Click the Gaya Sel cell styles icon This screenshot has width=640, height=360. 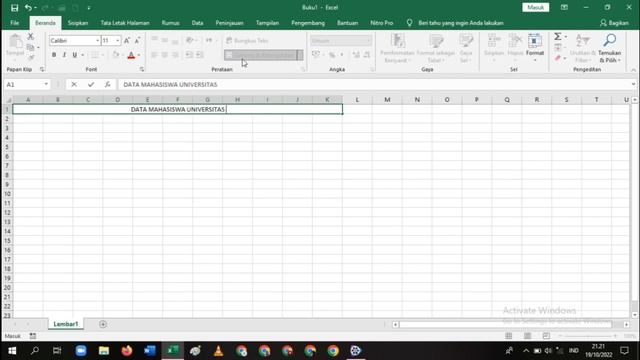[x=466, y=48]
